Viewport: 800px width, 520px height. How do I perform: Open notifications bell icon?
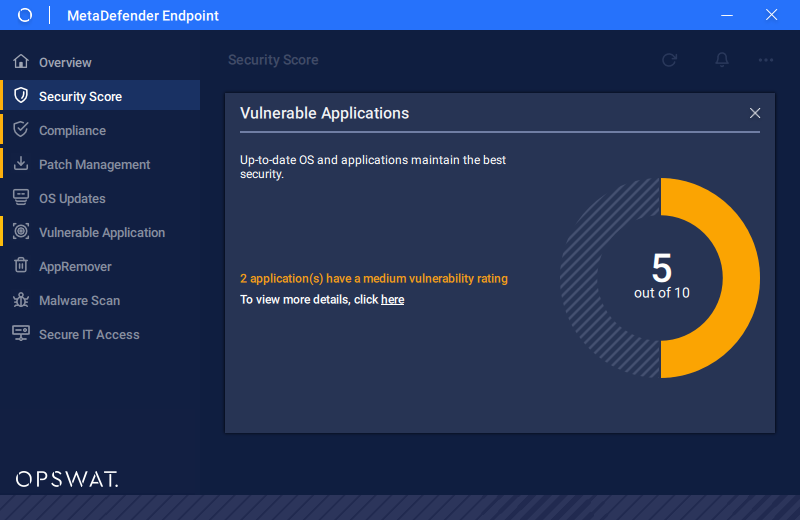tap(721, 60)
